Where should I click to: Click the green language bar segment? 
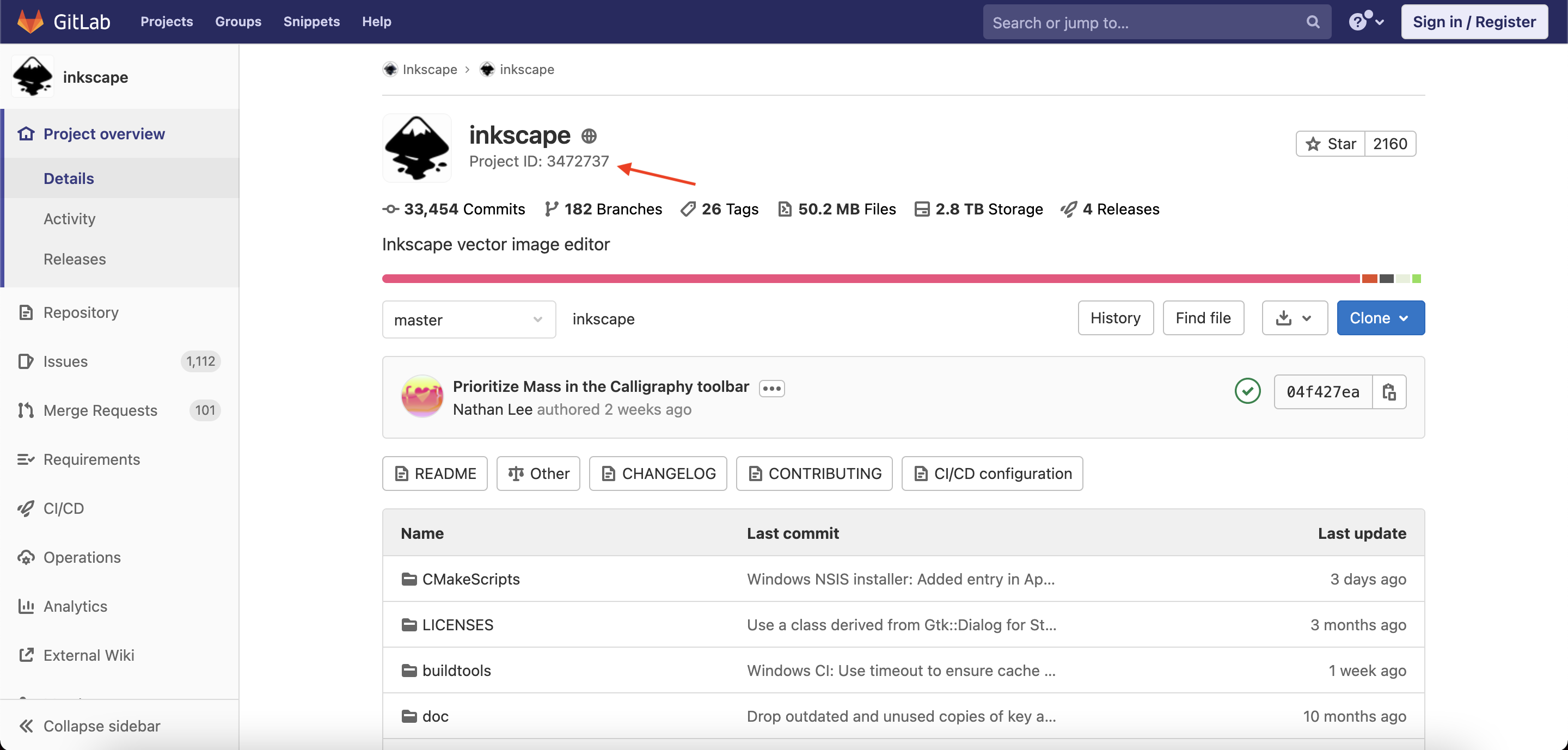pyautogui.click(x=1417, y=279)
